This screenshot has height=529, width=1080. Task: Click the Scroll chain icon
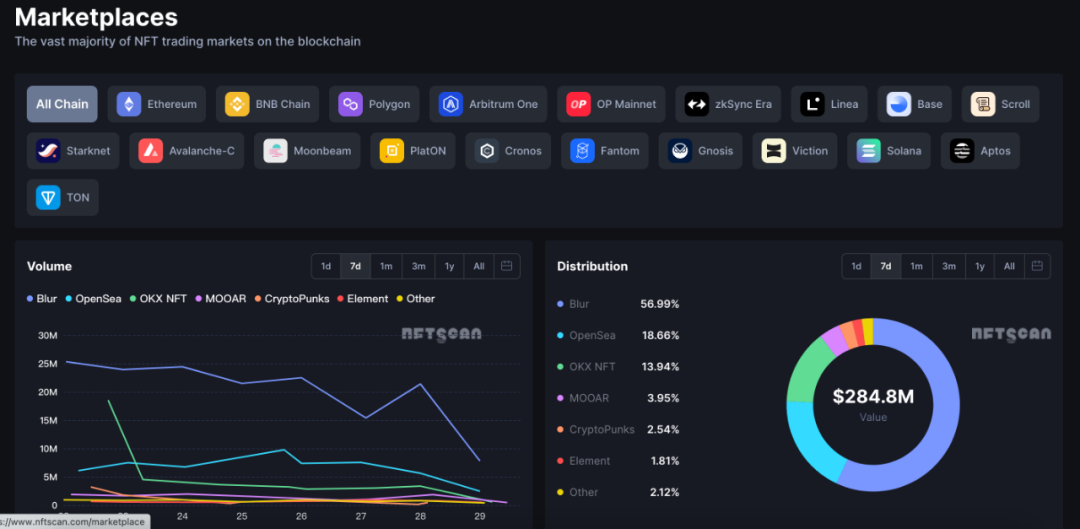pos(983,104)
